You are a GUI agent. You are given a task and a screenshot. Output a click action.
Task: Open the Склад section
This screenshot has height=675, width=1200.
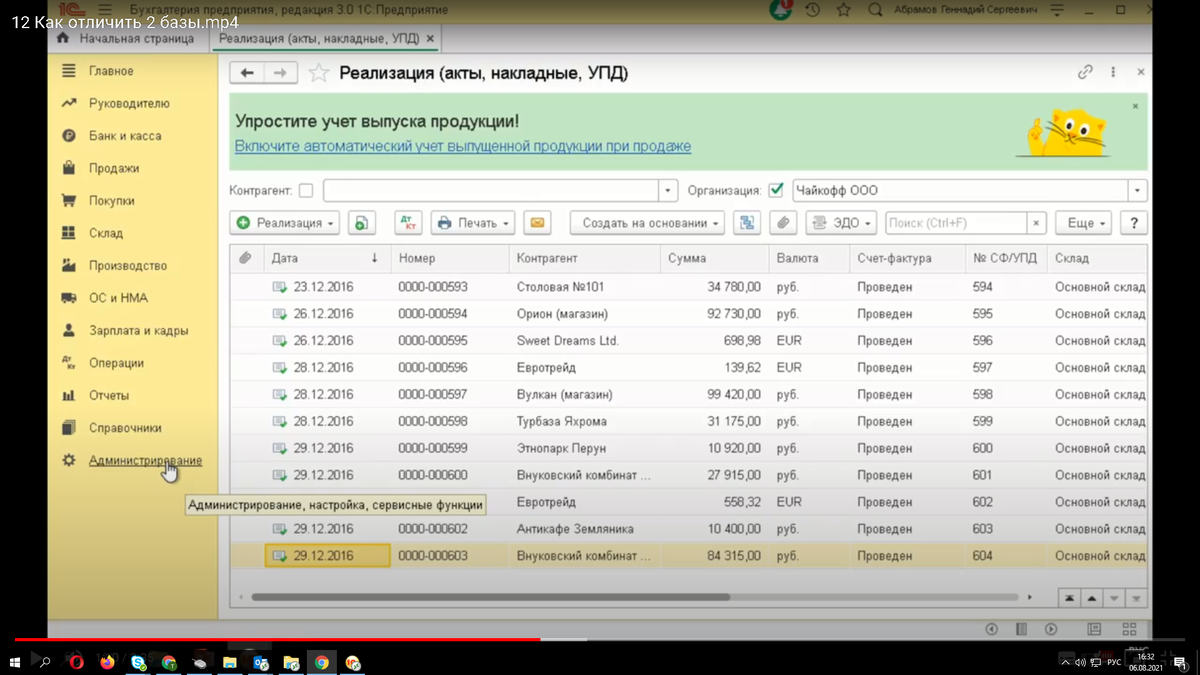(x=105, y=233)
